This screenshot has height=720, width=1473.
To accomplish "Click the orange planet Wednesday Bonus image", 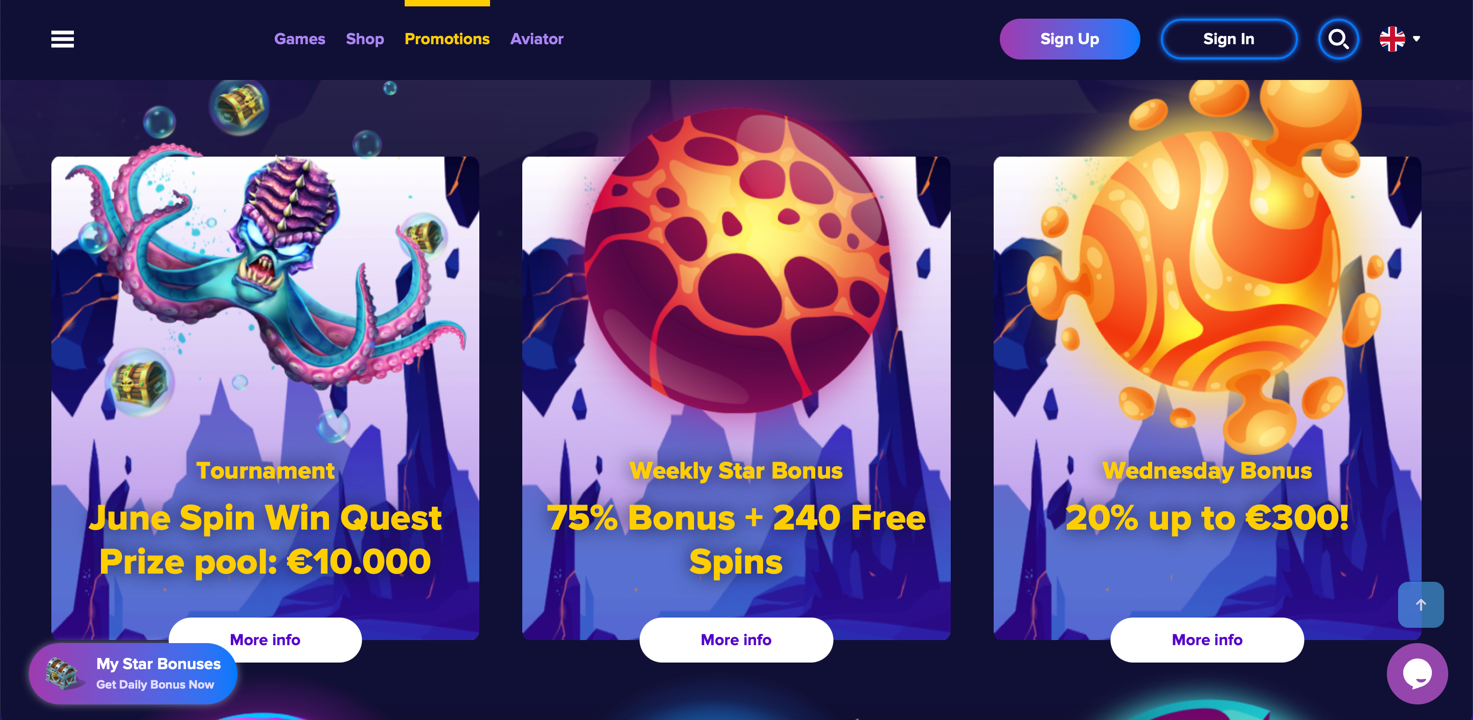I will [1207, 260].
